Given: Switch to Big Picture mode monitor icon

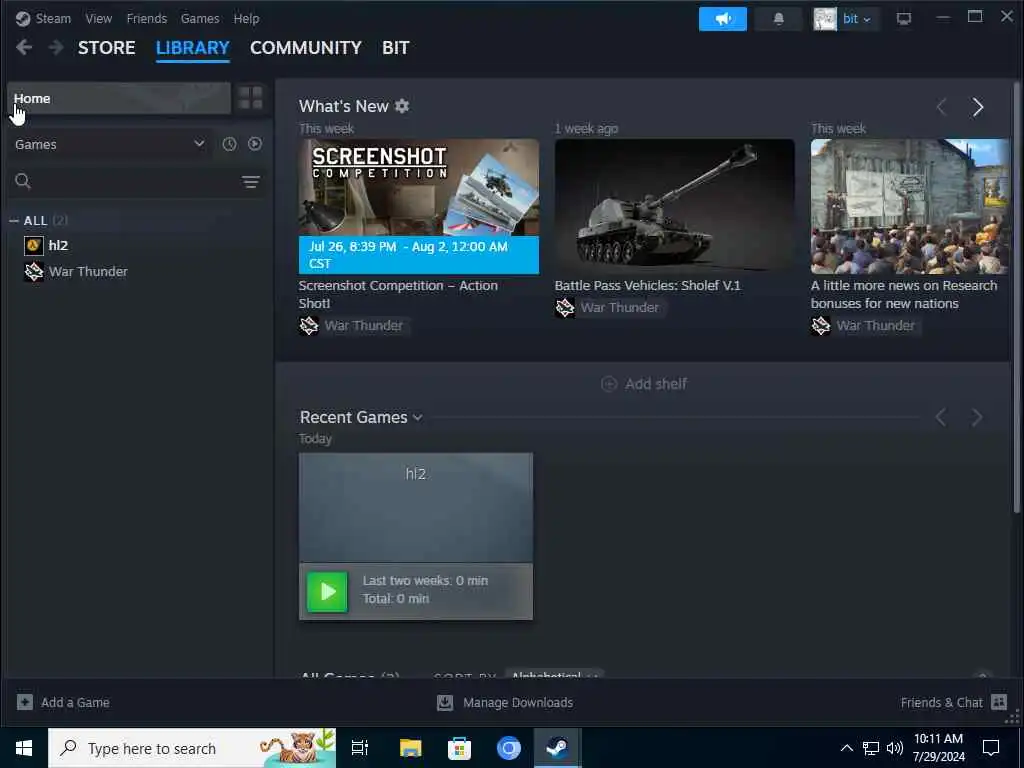Looking at the screenshot, I should point(904,19).
